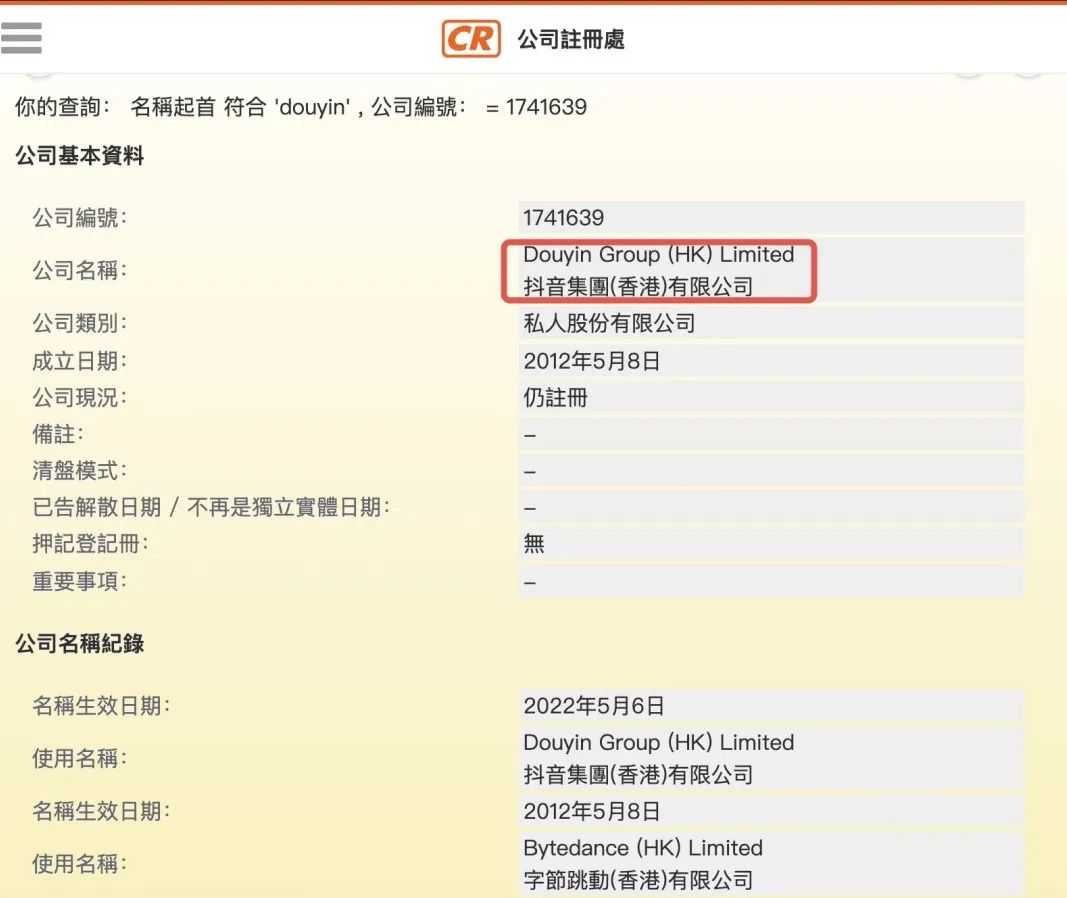
Task: Select "2012年5月8日" under 公司名稱紀錄
Action: (592, 811)
